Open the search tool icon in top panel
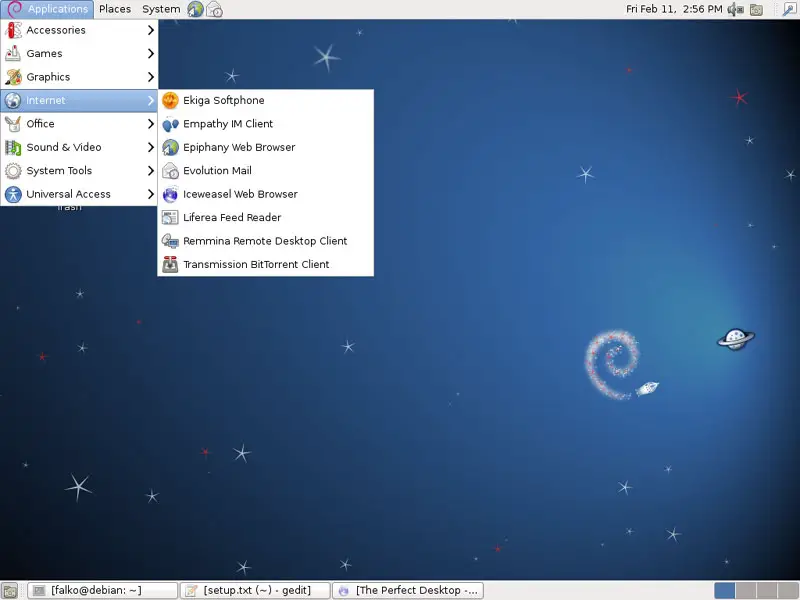 tap(788, 9)
